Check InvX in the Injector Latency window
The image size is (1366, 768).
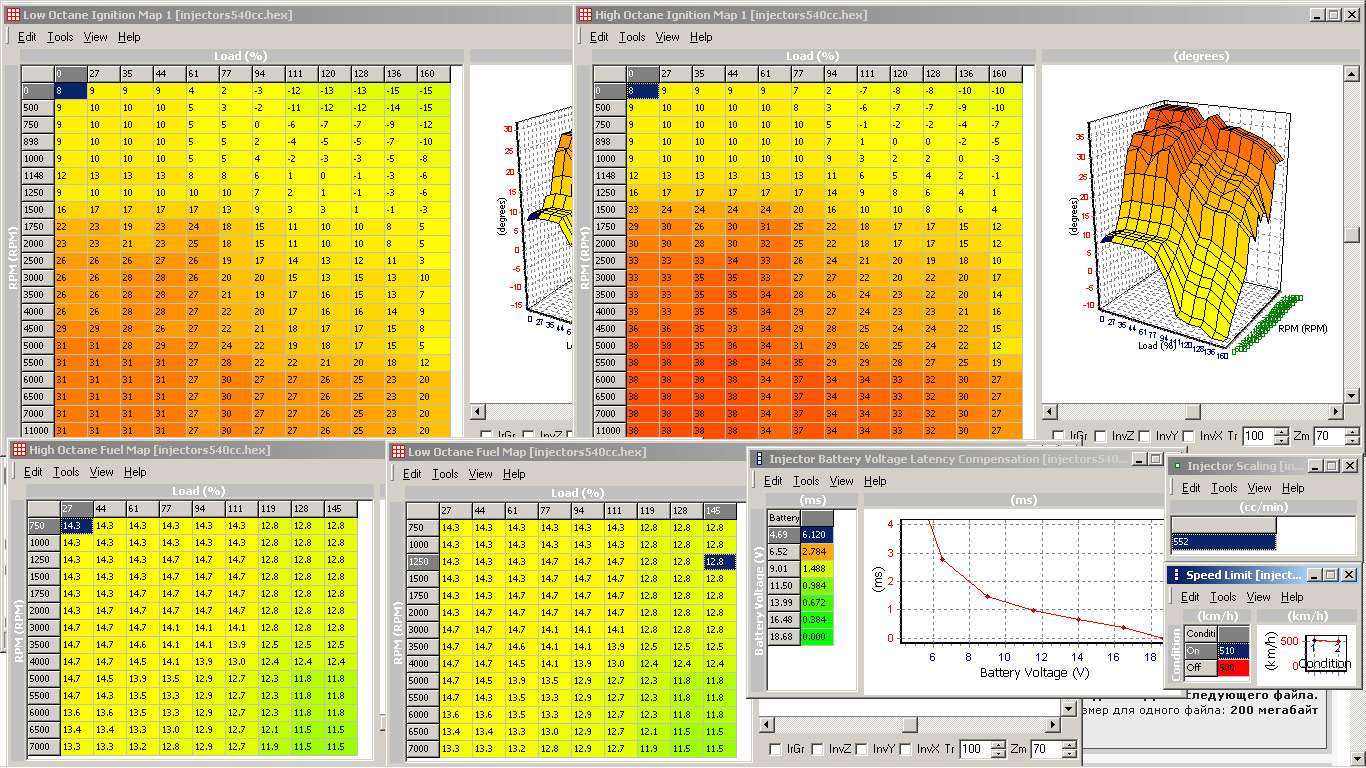pyautogui.click(x=906, y=749)
